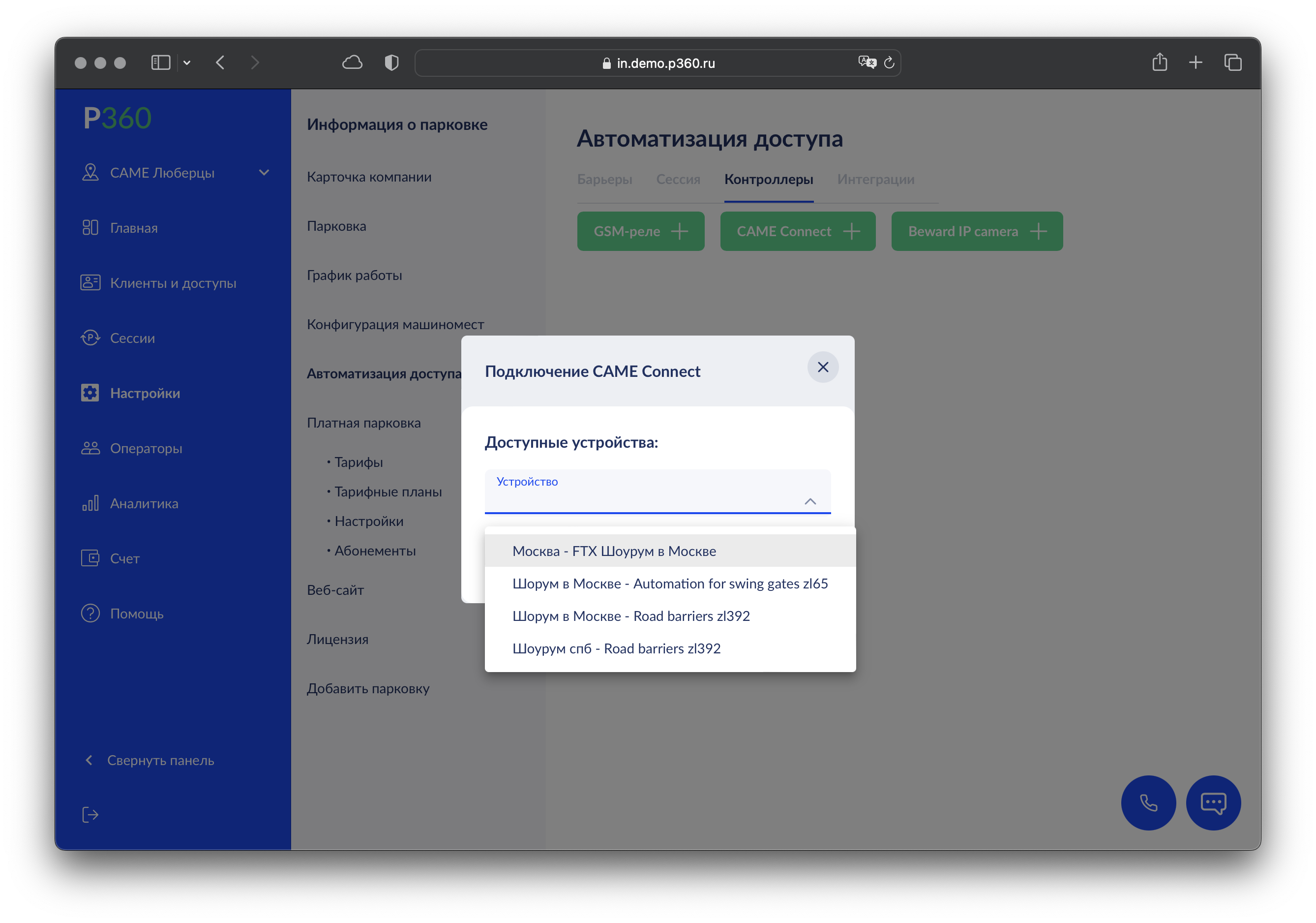Click Добавить парковку
This screenshot has width=1316, height=923.
coord(368,688)
